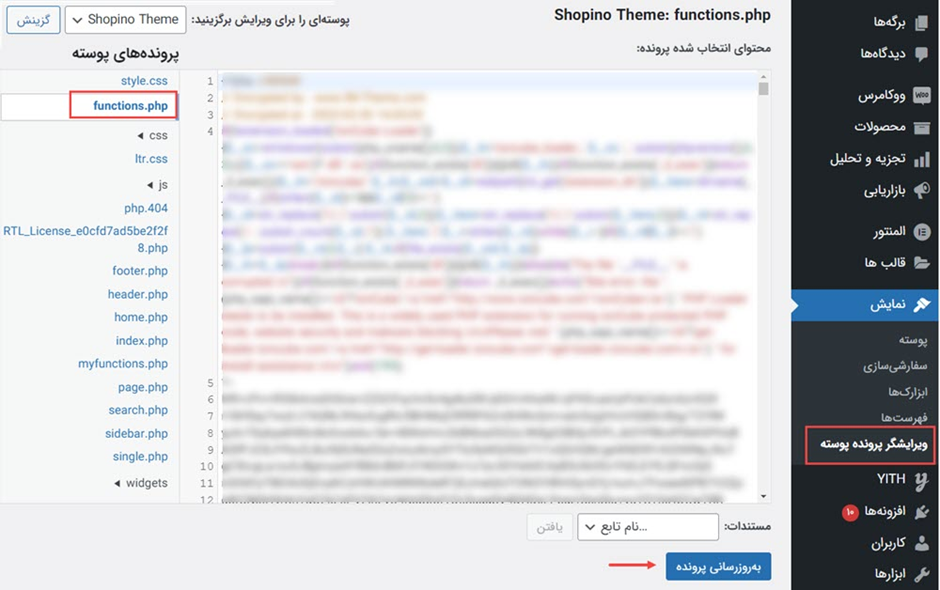Screen dimensions: 940x590
Task: Click the برگه‌ها pages icon
Action: (921, 23)
